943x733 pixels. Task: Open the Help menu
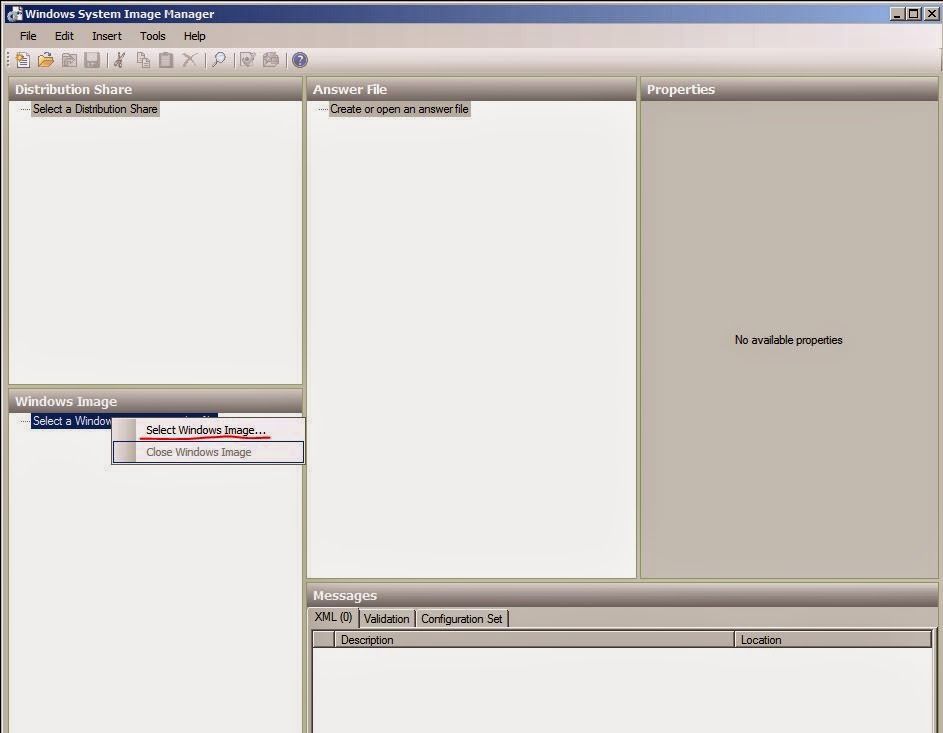(195, 36)
